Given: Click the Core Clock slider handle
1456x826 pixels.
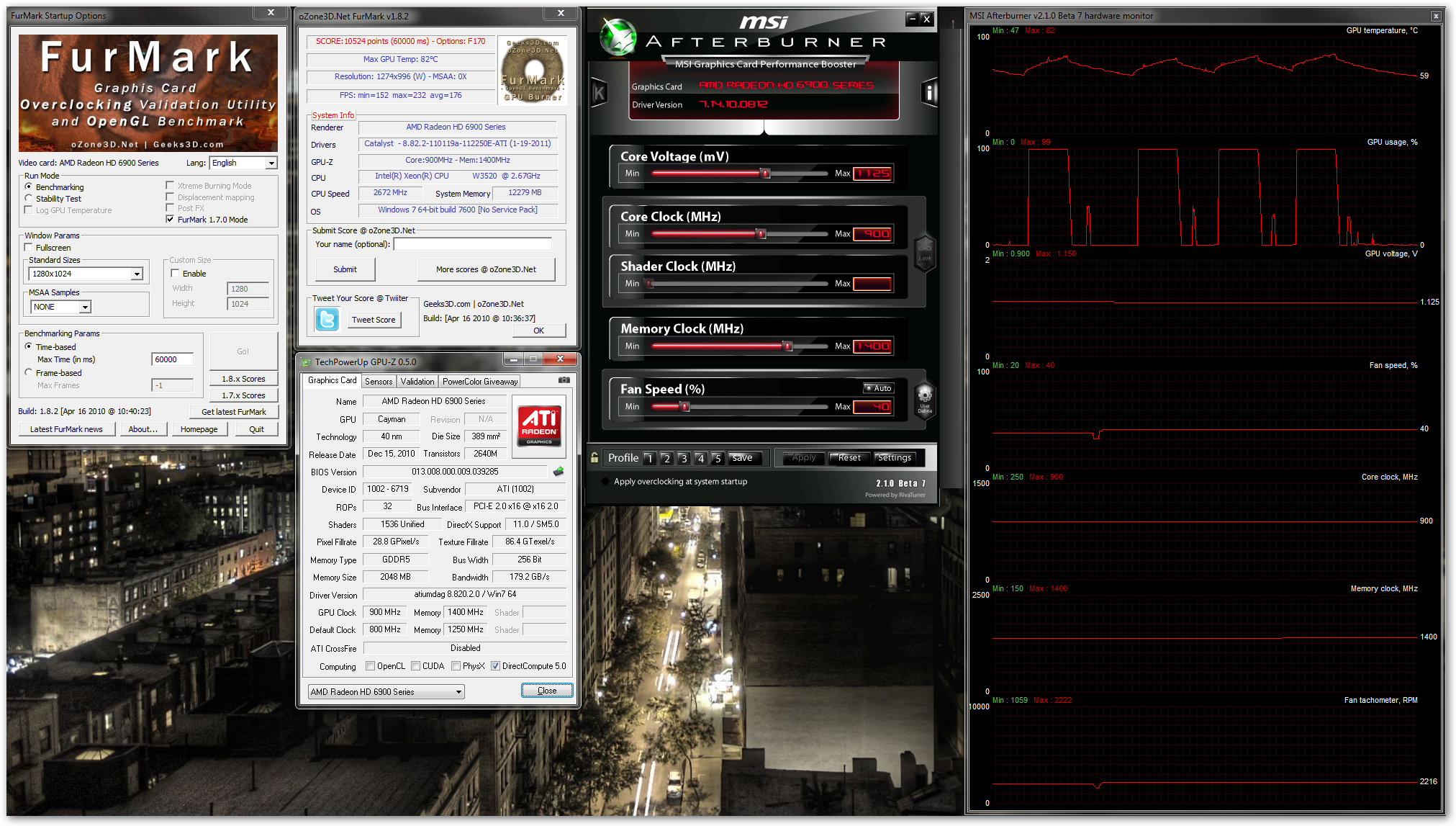Looking at the screenshot, I should click(761, 233).
